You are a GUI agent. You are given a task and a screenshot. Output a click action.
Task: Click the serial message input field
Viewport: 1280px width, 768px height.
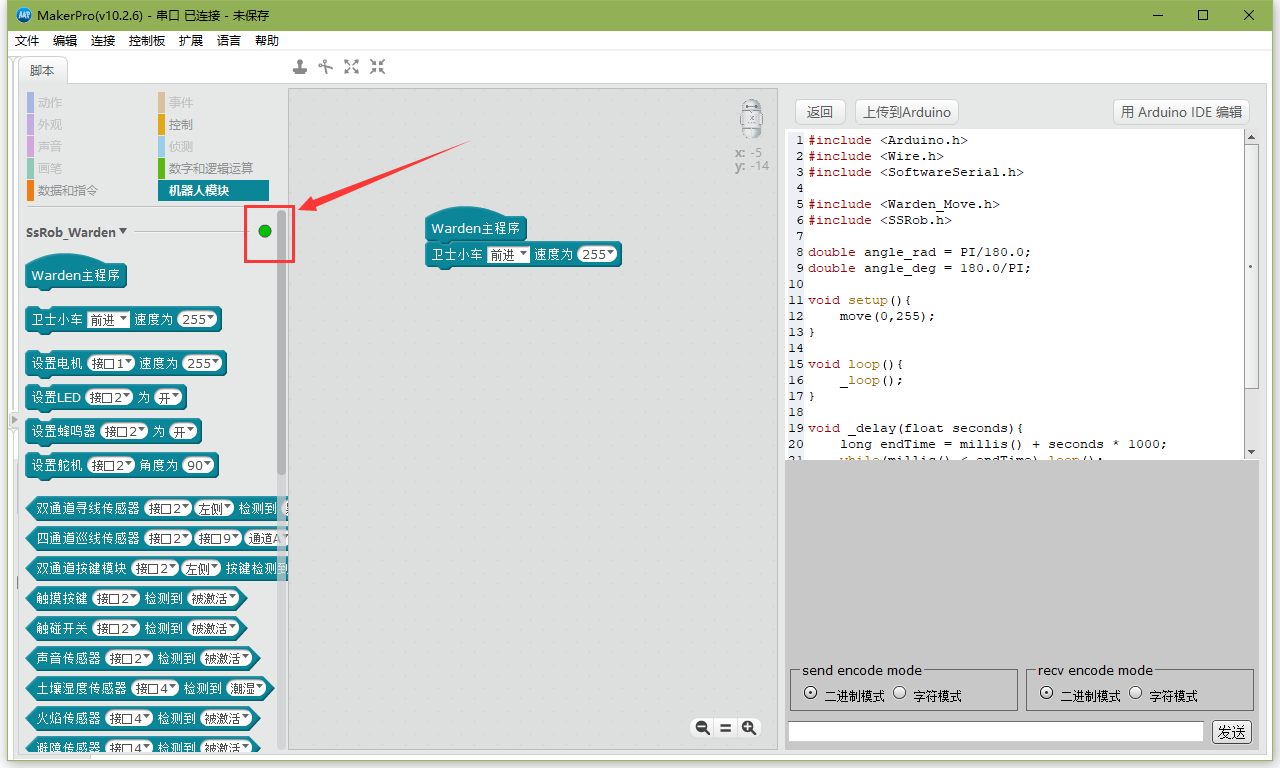coord(995,731)
